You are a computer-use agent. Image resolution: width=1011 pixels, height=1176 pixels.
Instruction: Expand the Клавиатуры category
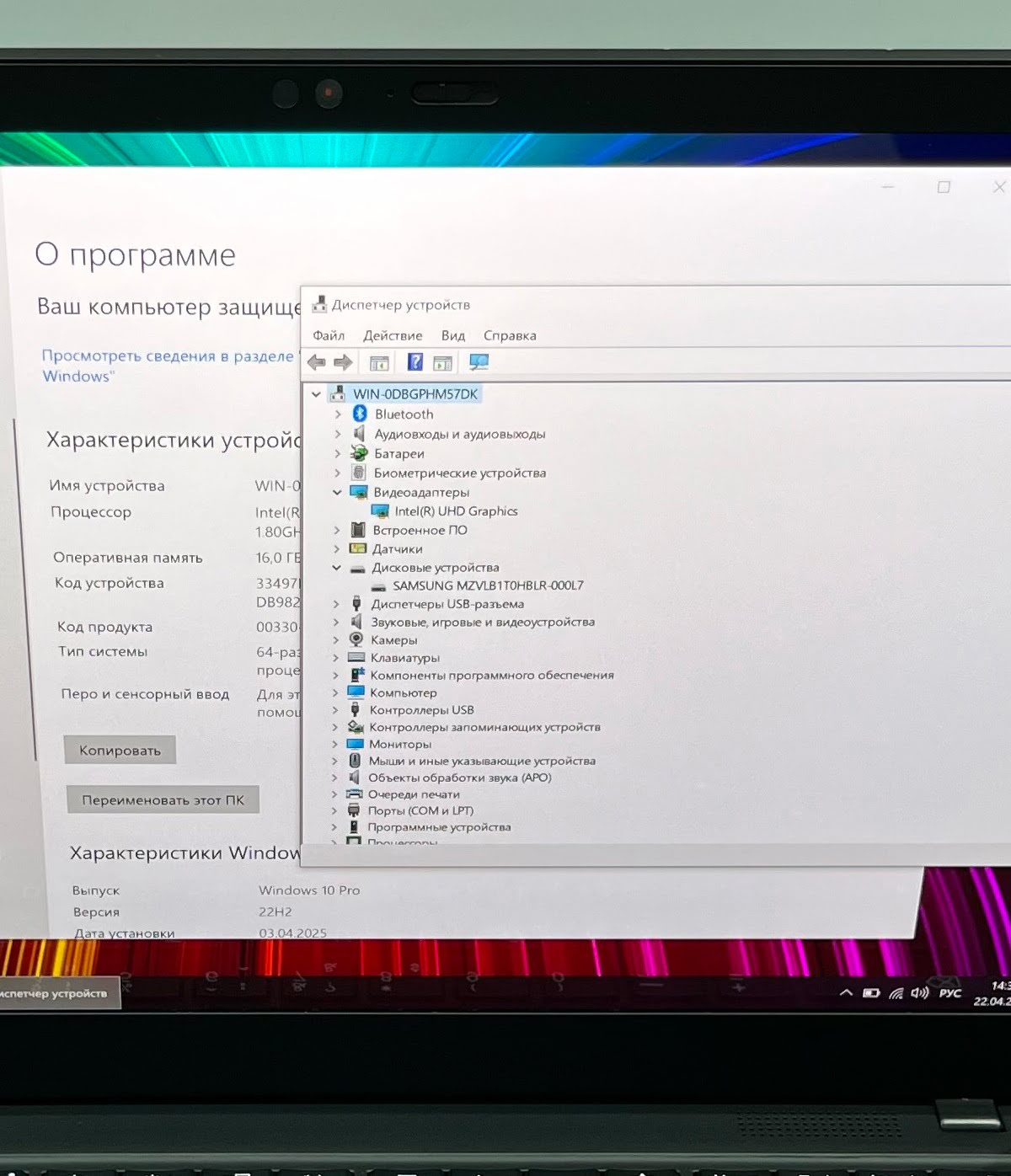[335, 658]
